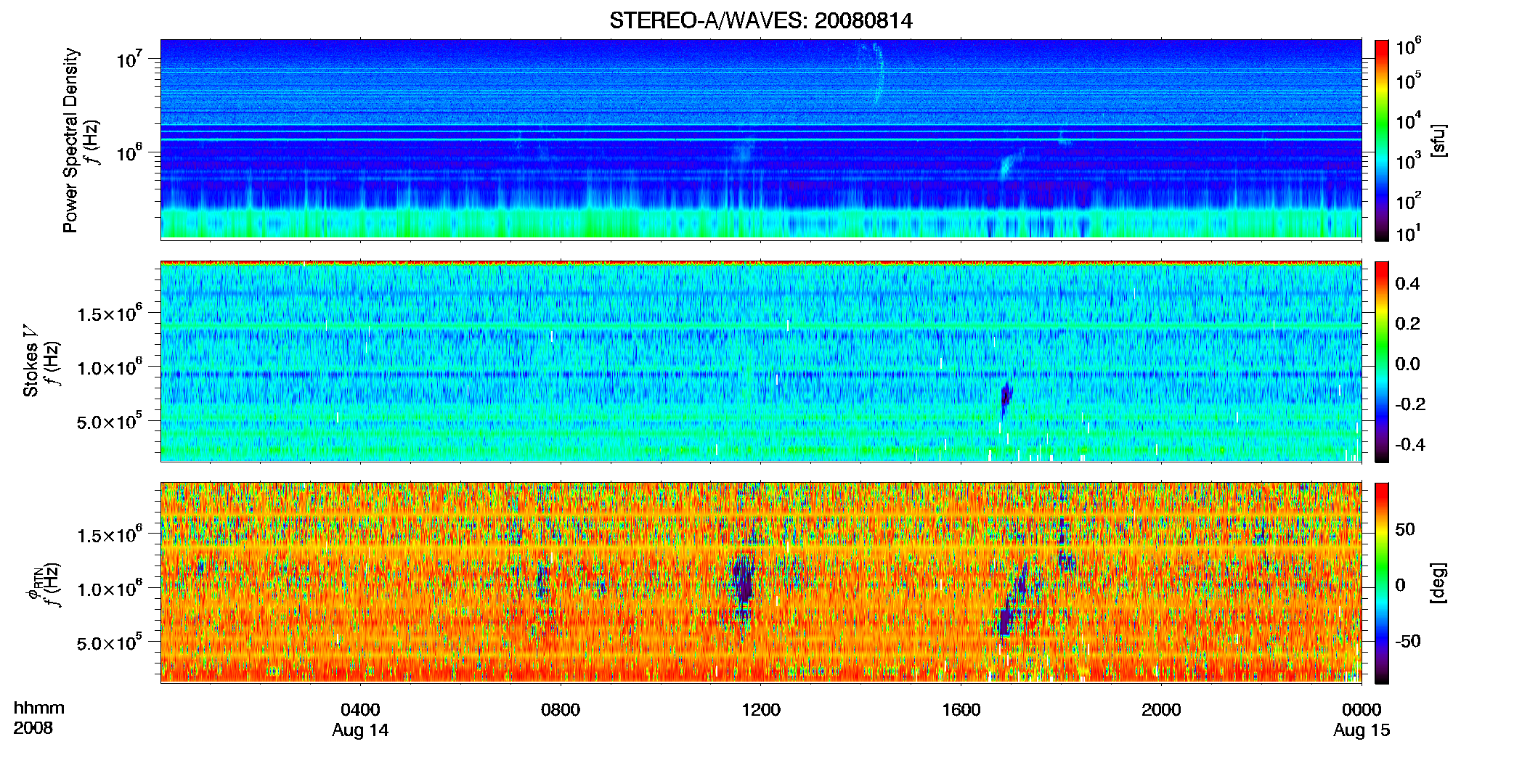Click the 2000 time tick label

click(x=1161, y=709)
